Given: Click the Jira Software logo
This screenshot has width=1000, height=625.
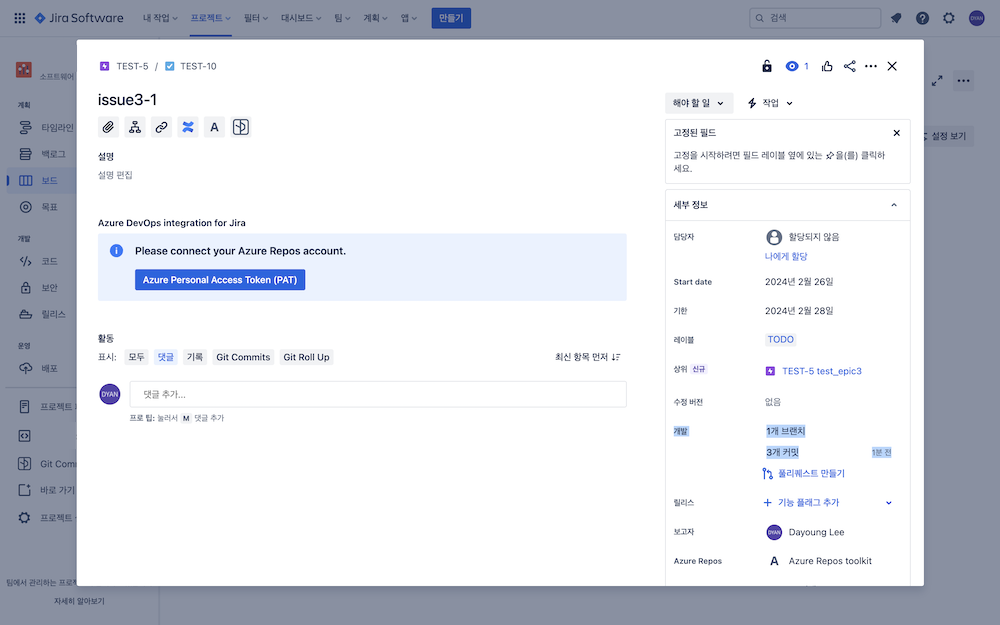Looking at the screenshot, I should (x=79, y=18).
